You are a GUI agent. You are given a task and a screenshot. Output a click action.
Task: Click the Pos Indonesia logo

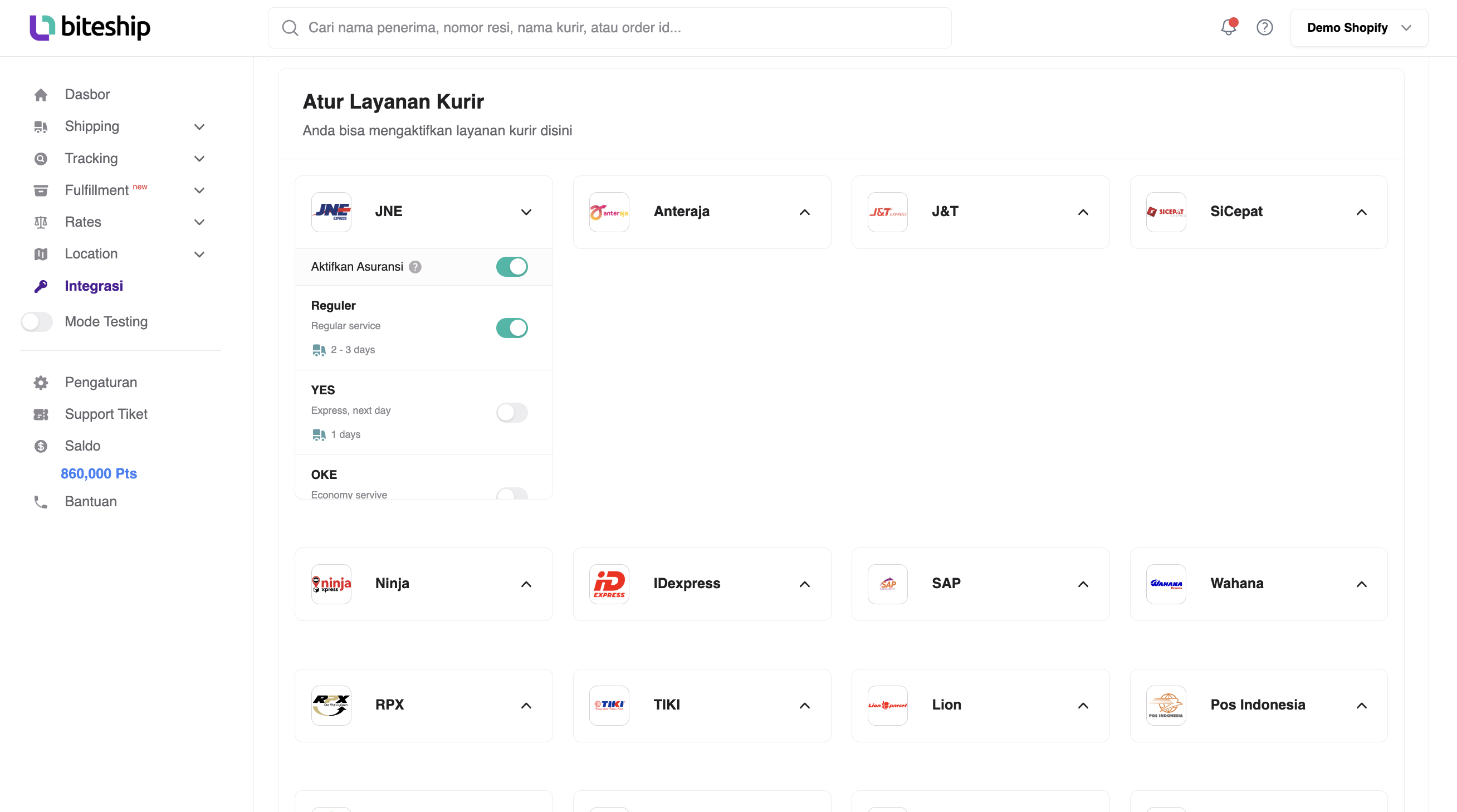tap(1166, 706)
